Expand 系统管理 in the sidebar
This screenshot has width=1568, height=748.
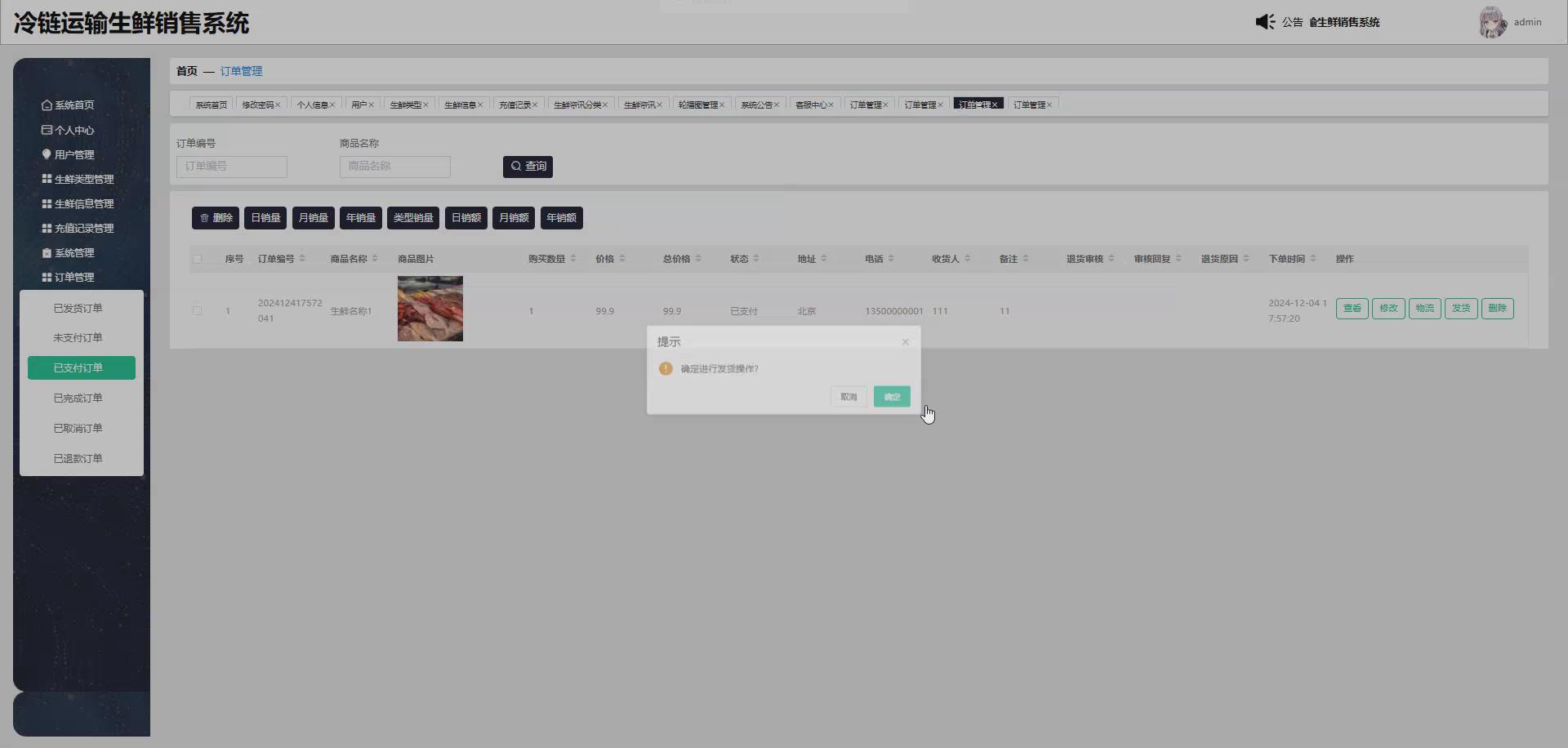pos(69,252)
